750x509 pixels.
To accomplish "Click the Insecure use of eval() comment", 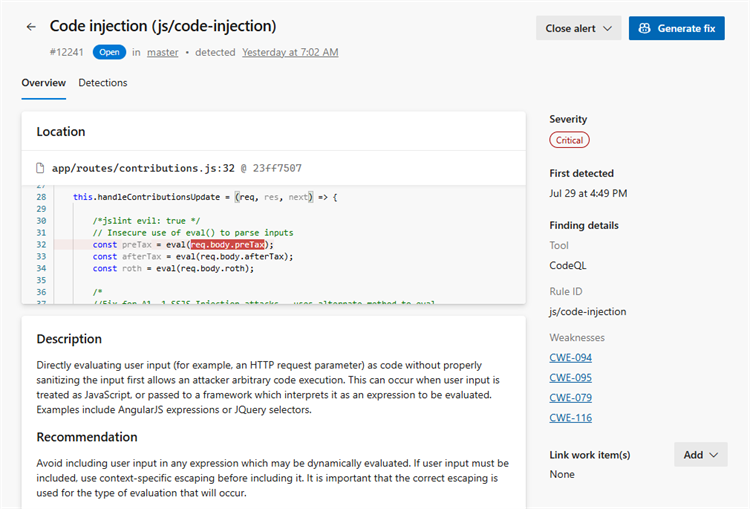I will tap(193, 232).
